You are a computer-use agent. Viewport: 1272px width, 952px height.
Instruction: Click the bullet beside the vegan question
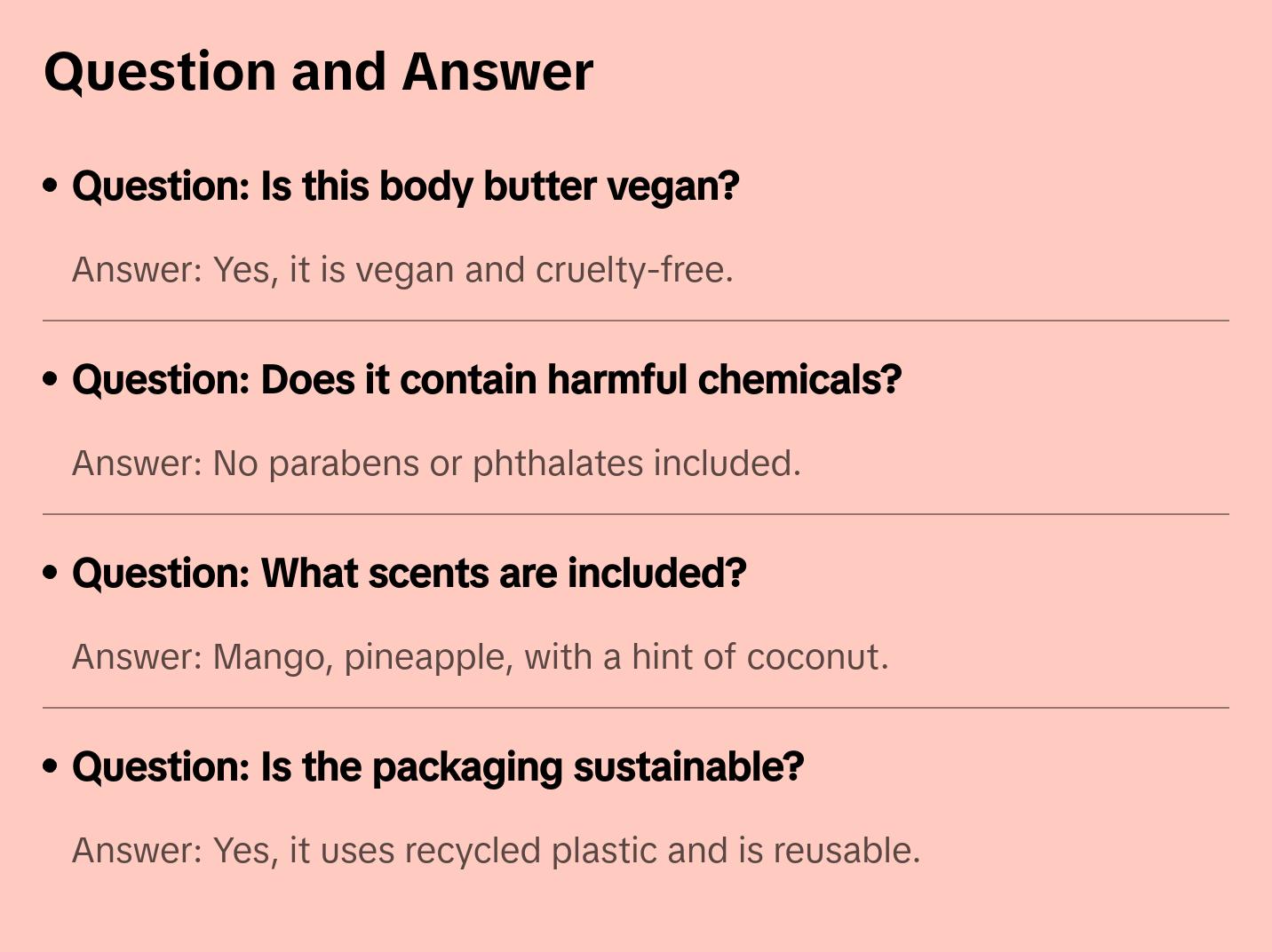click(x=51, y=186)
